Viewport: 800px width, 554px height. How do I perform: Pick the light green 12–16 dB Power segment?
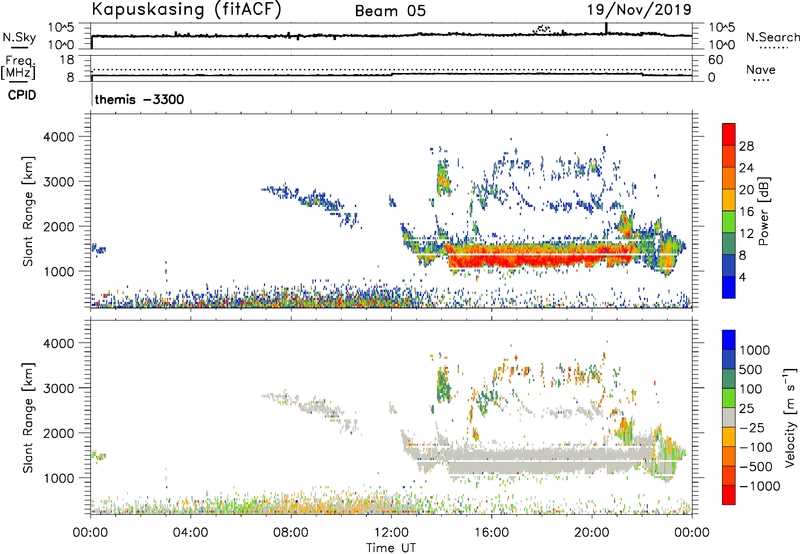(x=729, y=222)
